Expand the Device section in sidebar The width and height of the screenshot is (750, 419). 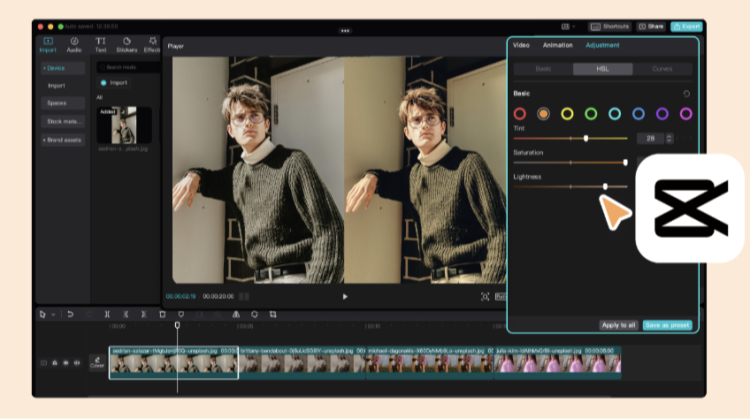point(63,68)
